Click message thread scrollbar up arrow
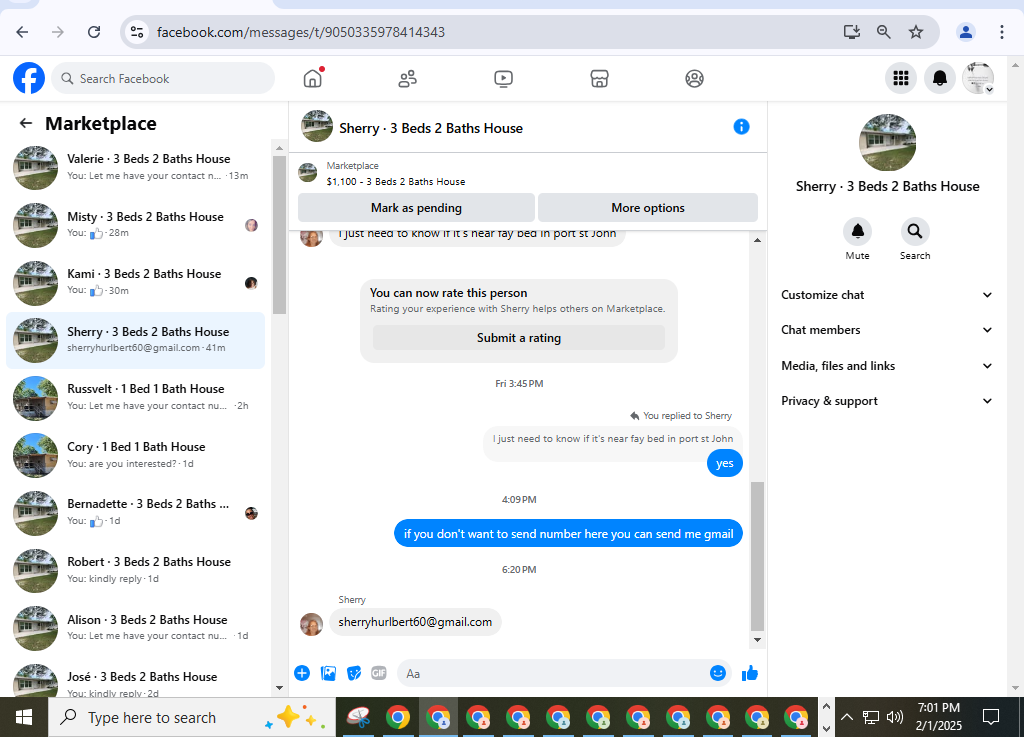Screen dimensions: 1024x737 [x=758, y=240]
